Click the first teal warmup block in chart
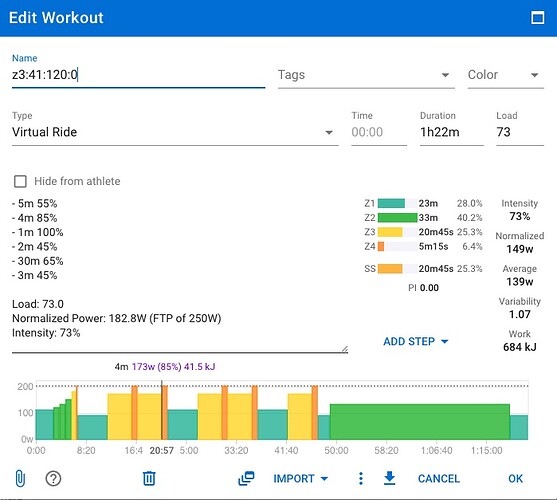The image size is (557, 500). (x=45, y=425)
